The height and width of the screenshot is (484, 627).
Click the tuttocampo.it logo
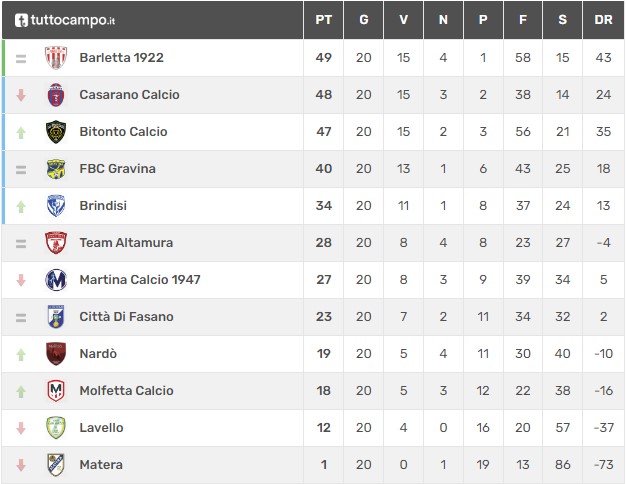65,20
